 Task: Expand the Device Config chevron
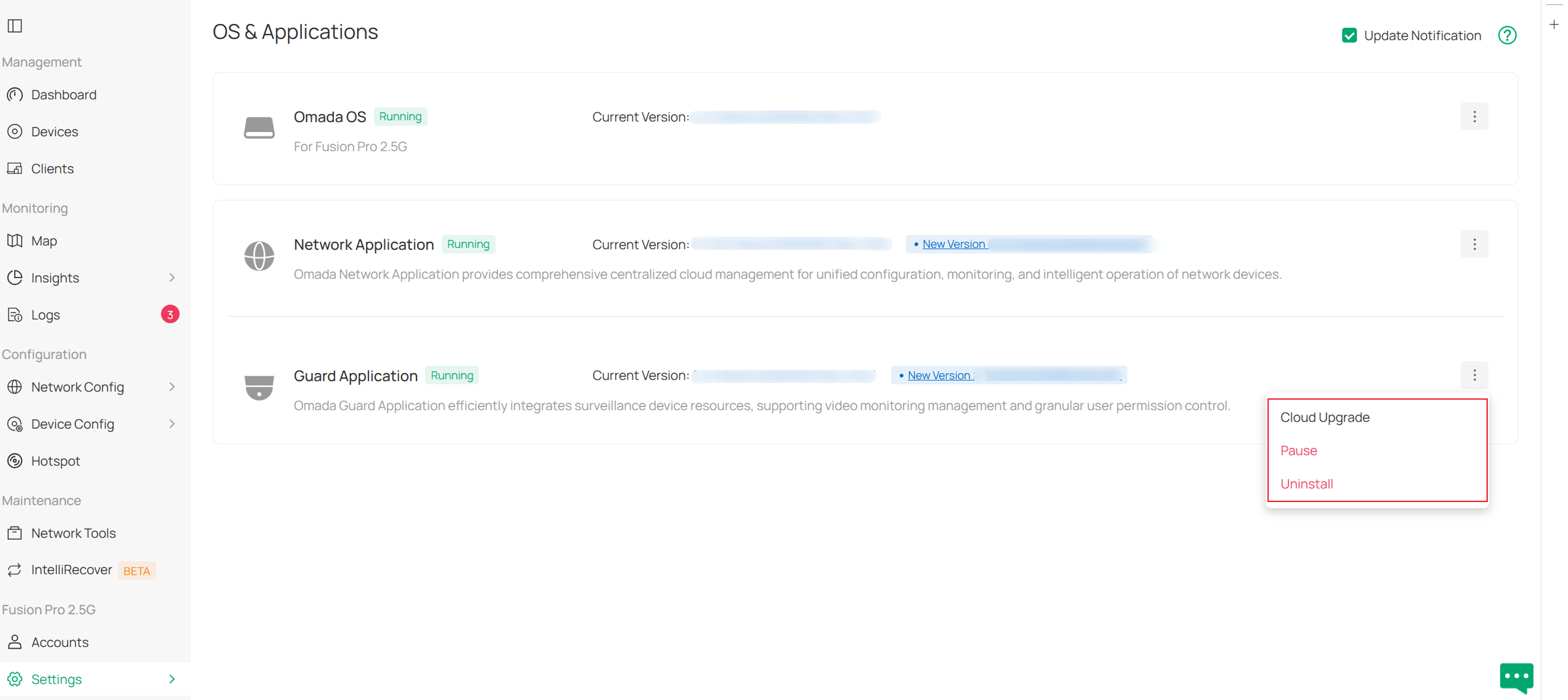pyautogui.click(x=172, y=424)
